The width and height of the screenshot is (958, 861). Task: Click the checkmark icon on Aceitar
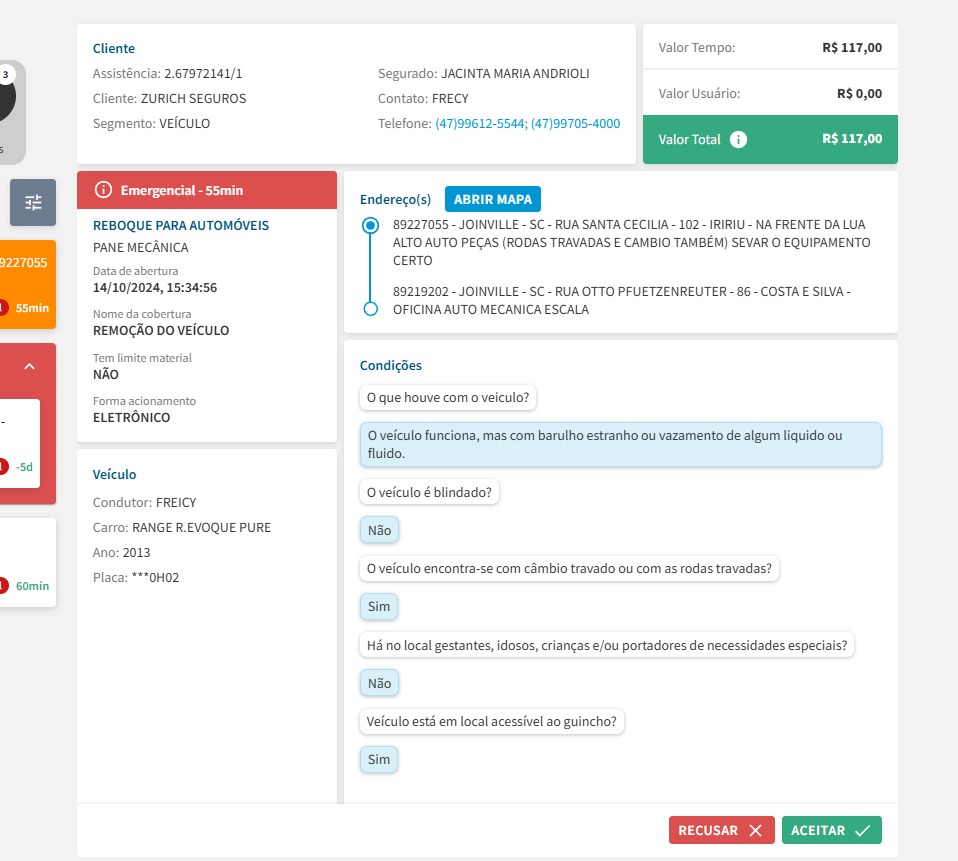862,830
